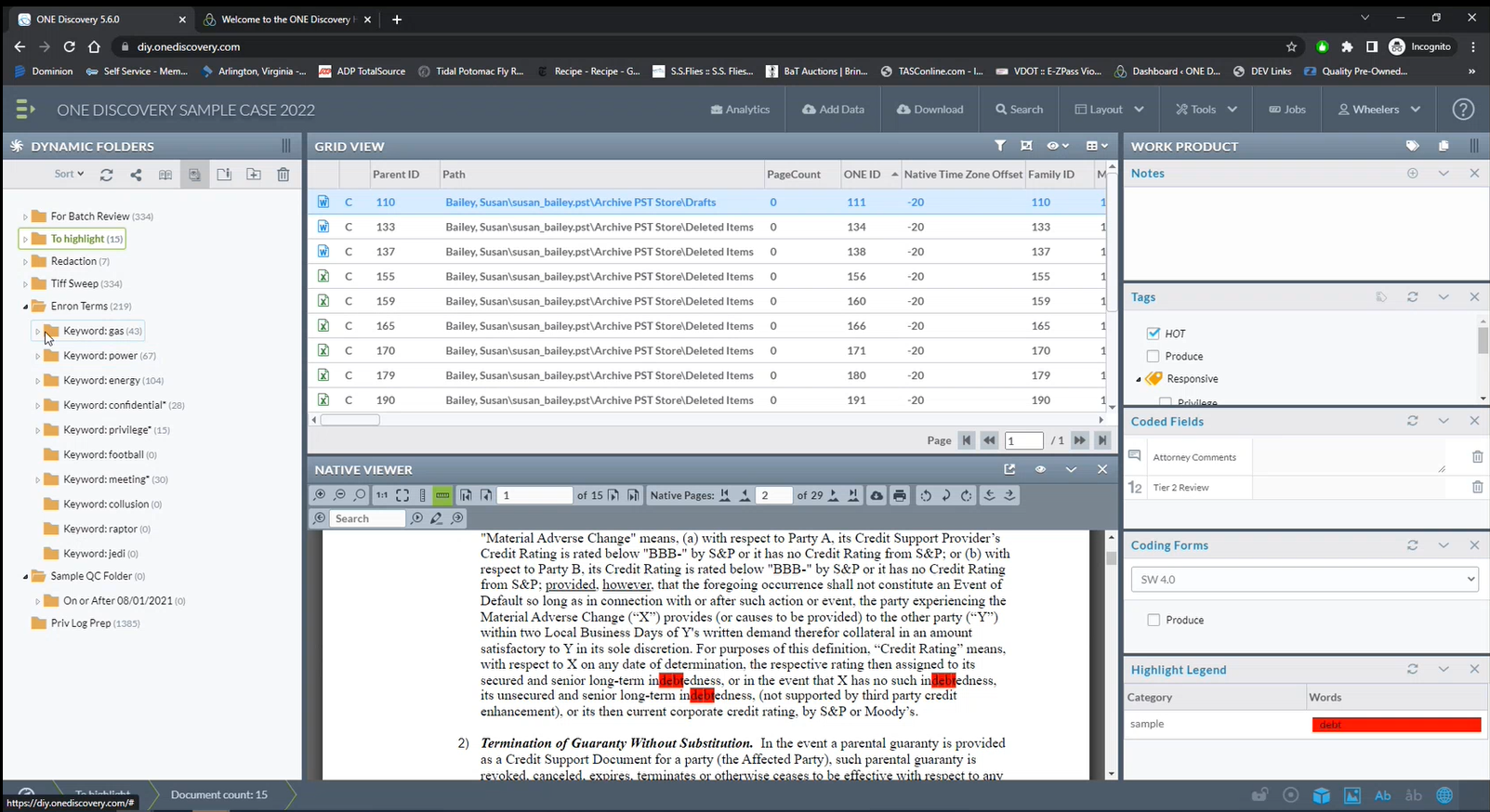The height and width of the screenshot is (812, 1490).
Task: Click the Add Data button
Action: click(x=833, y=110)
